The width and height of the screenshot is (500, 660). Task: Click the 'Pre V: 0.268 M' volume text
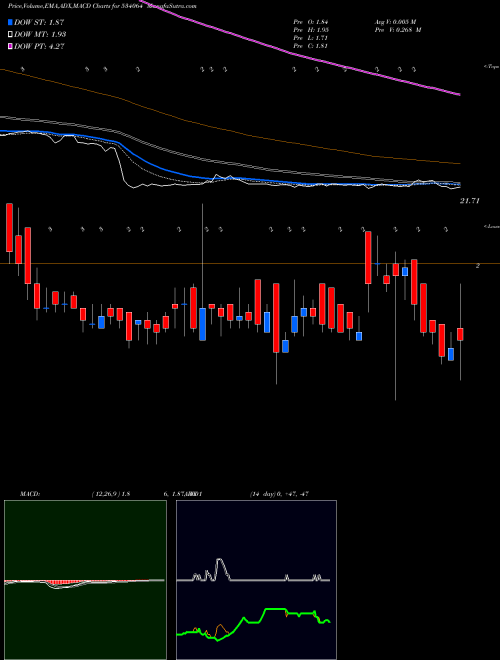pyautogui.click(x=397, y=30)
